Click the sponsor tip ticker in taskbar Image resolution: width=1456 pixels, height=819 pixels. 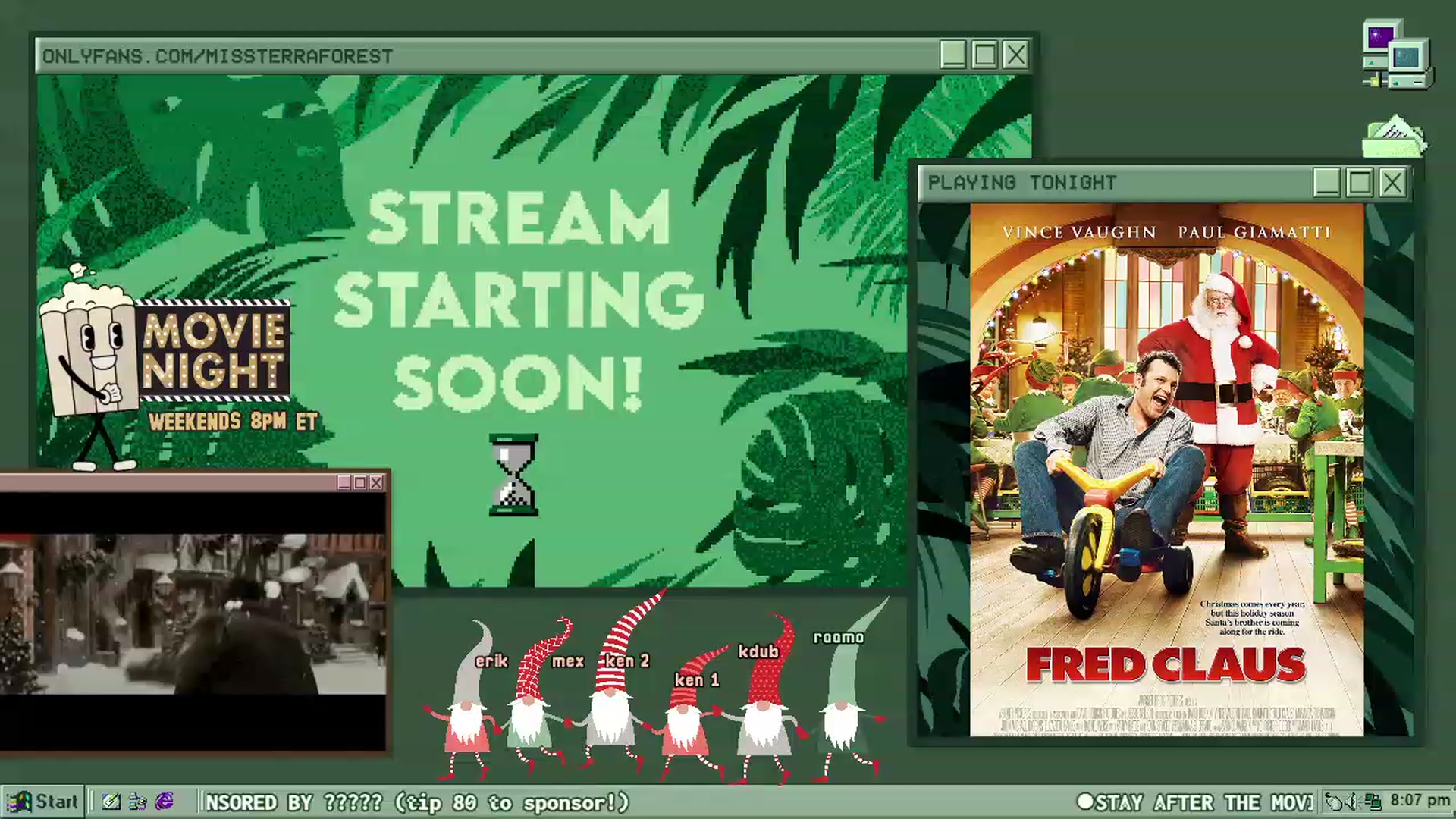coord(418,802)
